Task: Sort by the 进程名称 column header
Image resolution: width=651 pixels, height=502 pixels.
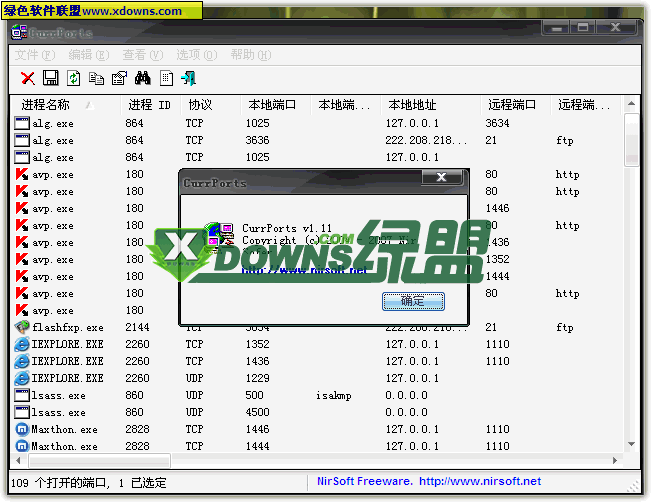Action: [65, 105]
